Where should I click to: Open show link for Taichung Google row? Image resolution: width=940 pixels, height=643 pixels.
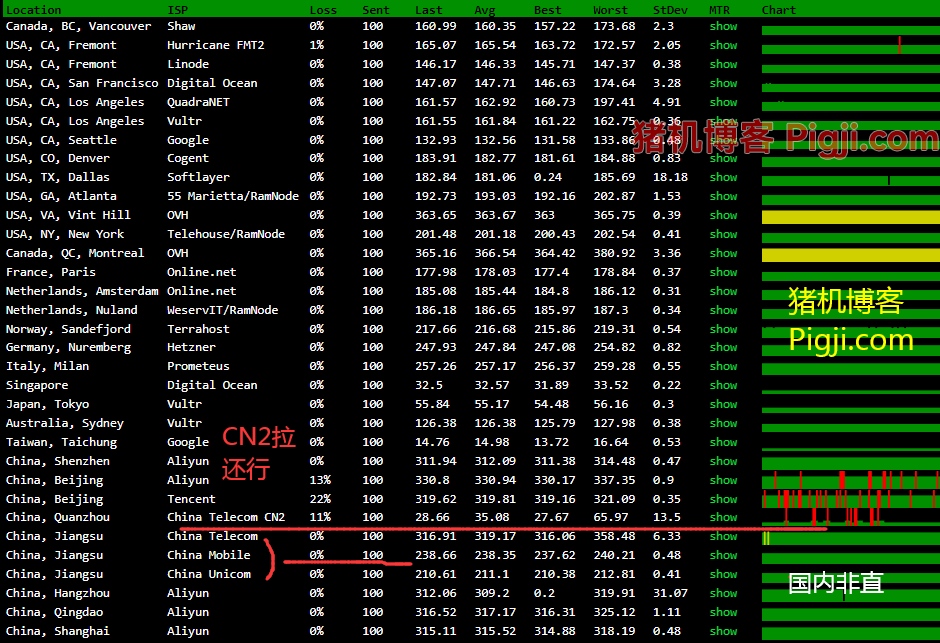723,442
